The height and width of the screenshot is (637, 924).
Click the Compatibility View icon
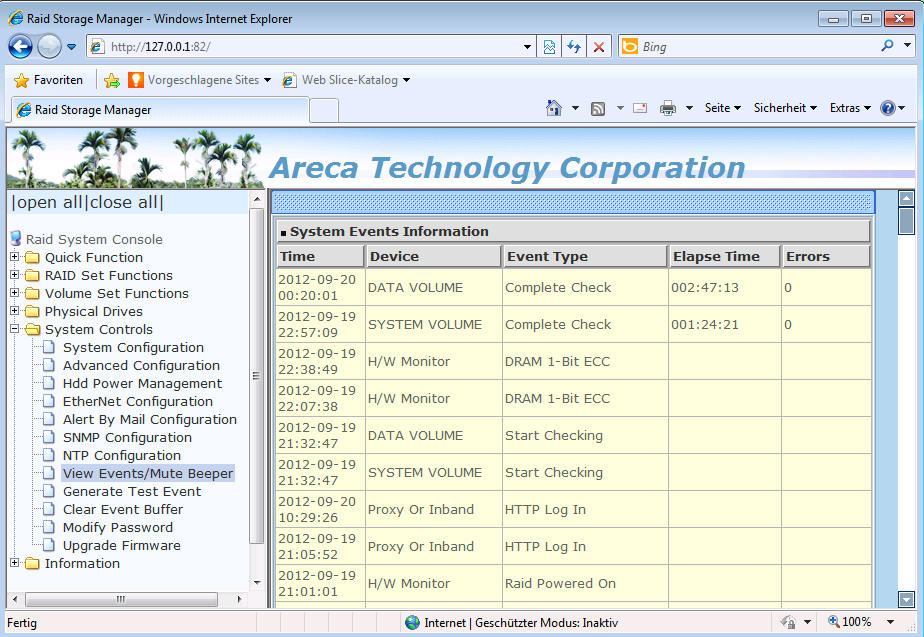[549, 47]
